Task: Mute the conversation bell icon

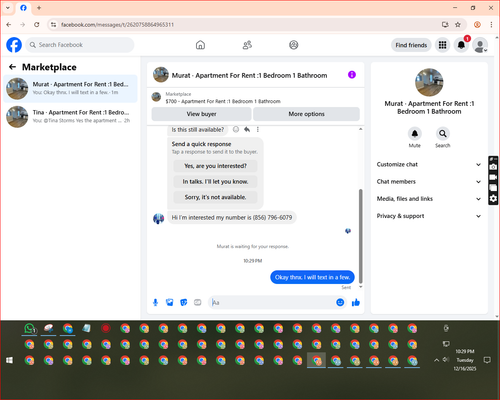Action: click(415, 134)
